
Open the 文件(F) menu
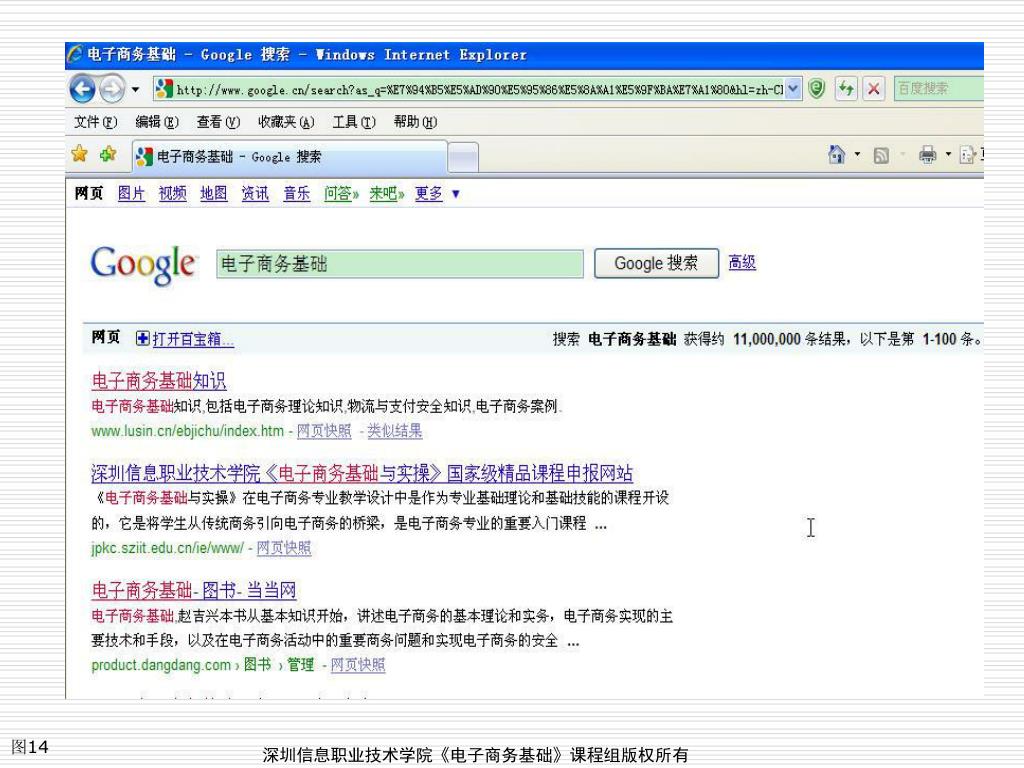pos(95,121)
